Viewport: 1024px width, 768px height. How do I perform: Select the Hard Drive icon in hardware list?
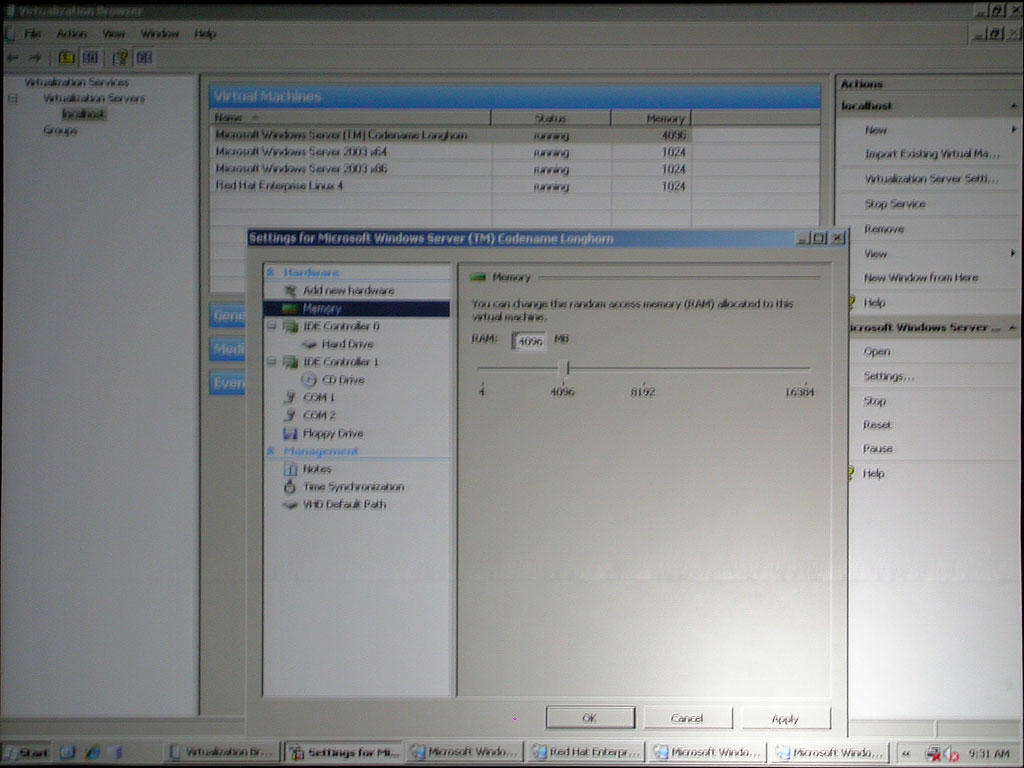click(309, 344)
